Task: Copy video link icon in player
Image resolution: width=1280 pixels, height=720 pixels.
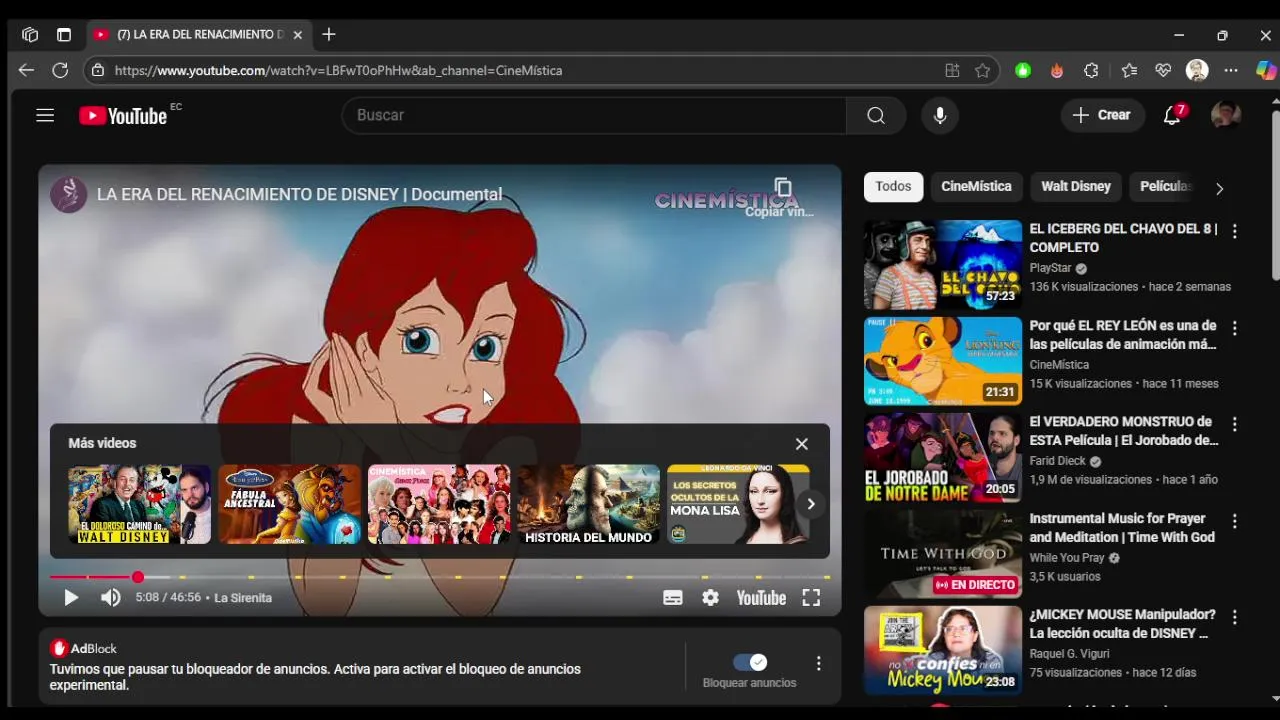Action: coord(783,188)
